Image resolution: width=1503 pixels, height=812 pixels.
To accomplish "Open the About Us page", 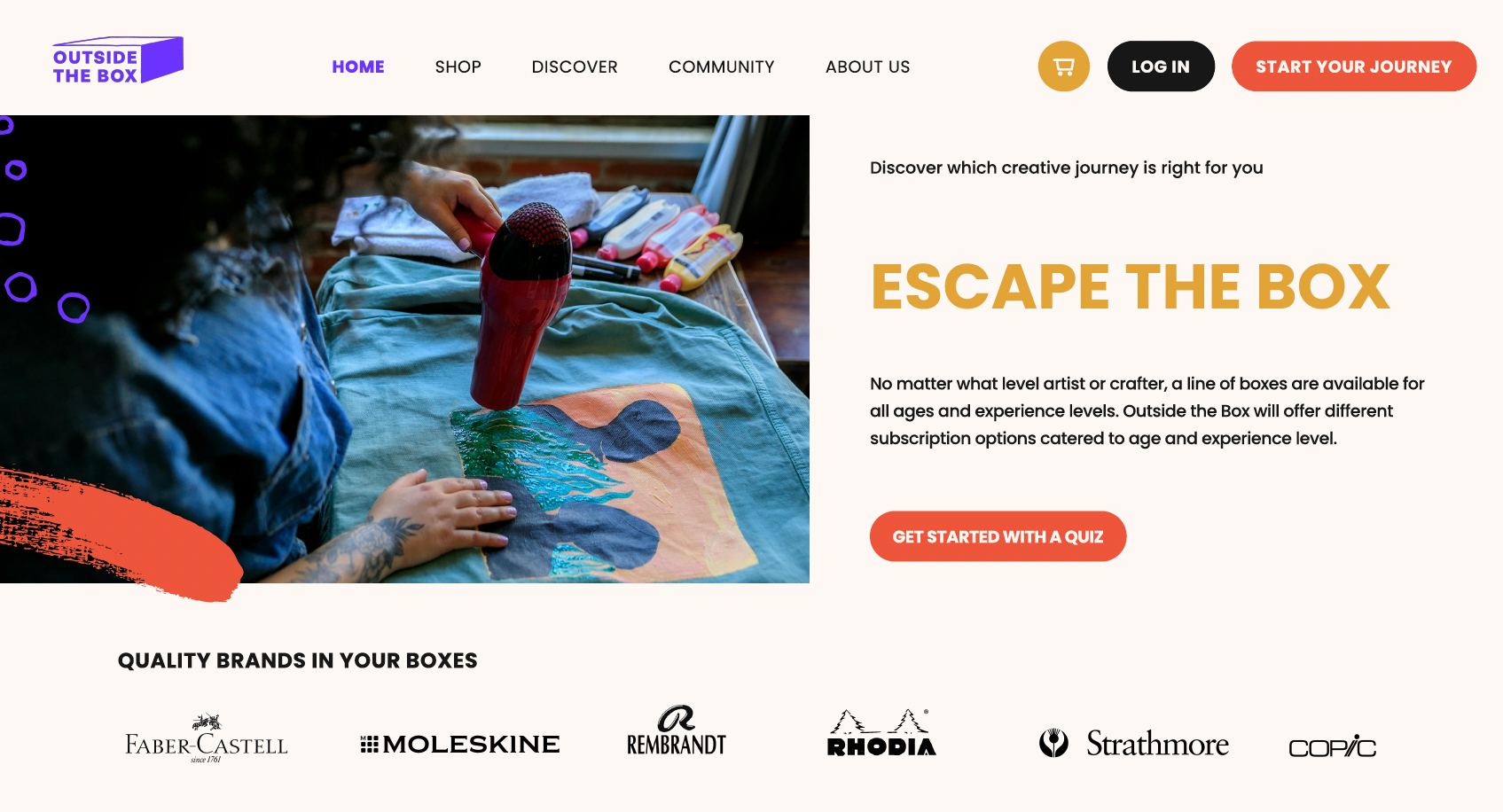I will point(867,66).
